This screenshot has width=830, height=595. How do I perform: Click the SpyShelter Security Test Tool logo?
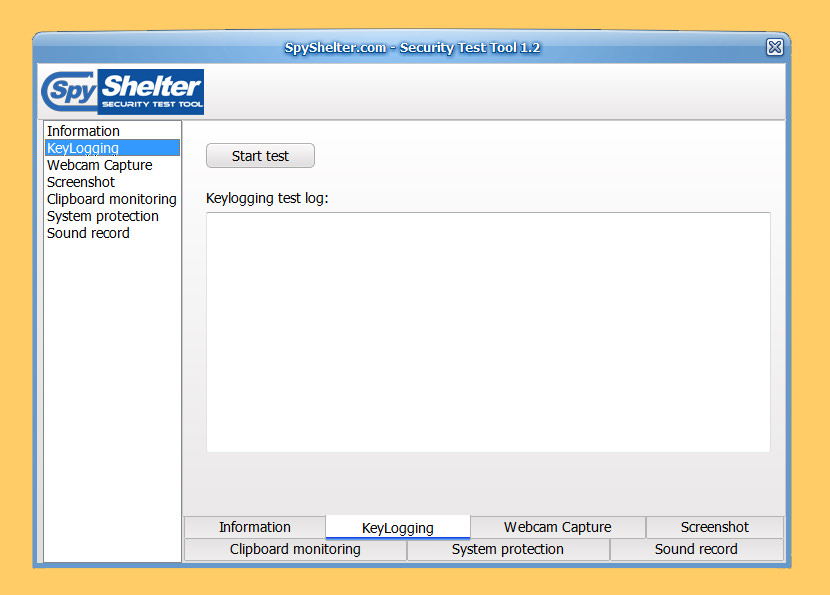[x=122, y=92]
